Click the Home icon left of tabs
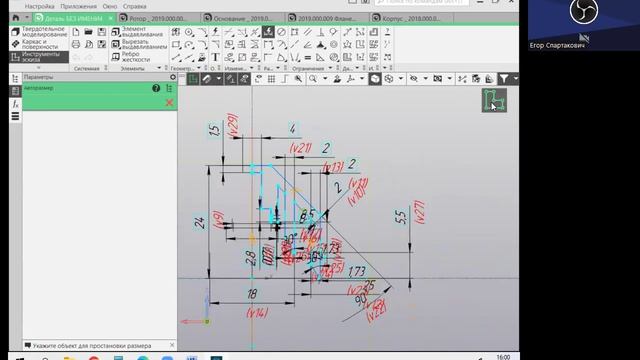This screenshot has height=360, width=640. (16, 18)
